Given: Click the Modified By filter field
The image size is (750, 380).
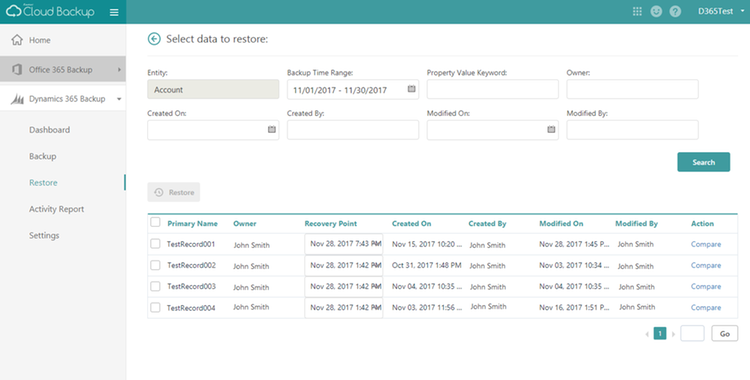Looking at the screenshot, I should click(x=632, y=130).
